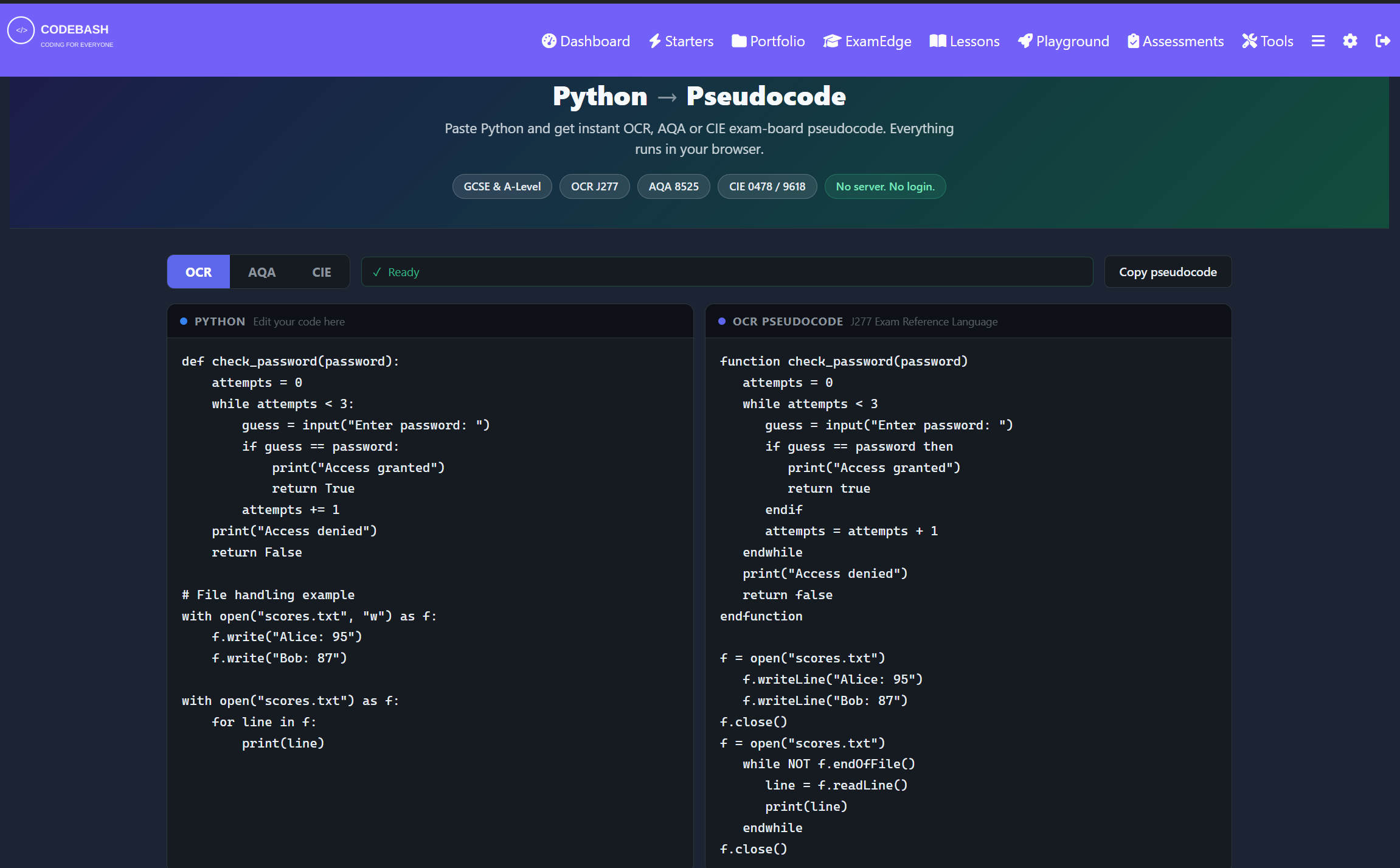1400x868 pixels.
Task: Click the CODEBASH brand text
Action: (x=75, y=29)
